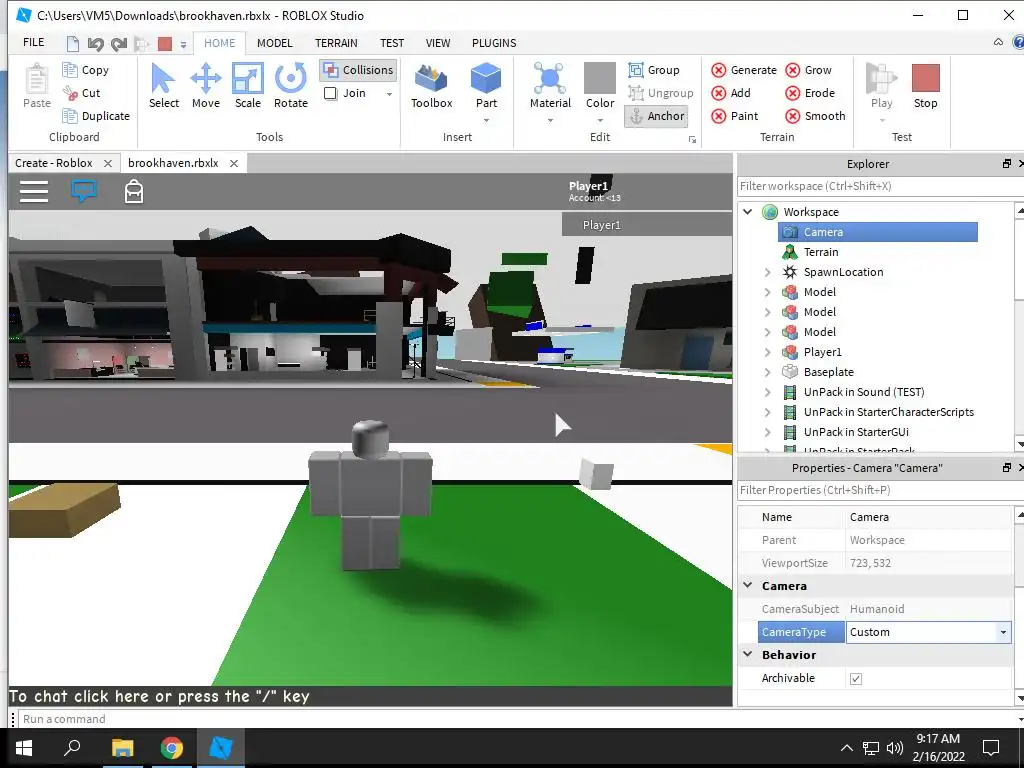Open in-game hamburger menu
Screen dimensions: 1024x768
click(x=34, y=191)
